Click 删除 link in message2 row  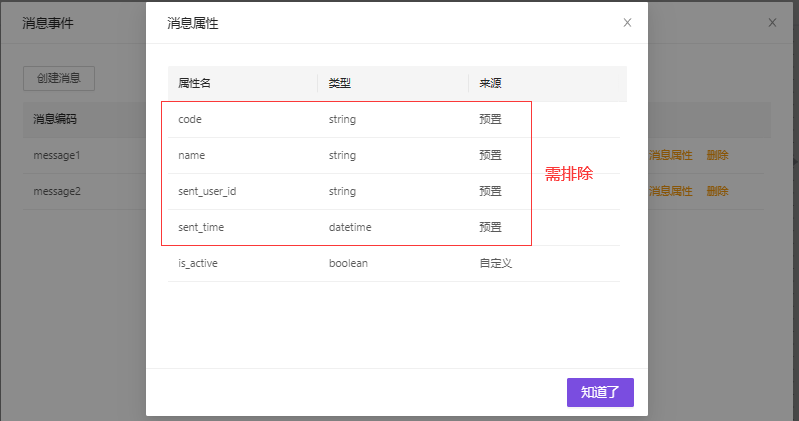(x=717, y=191)
